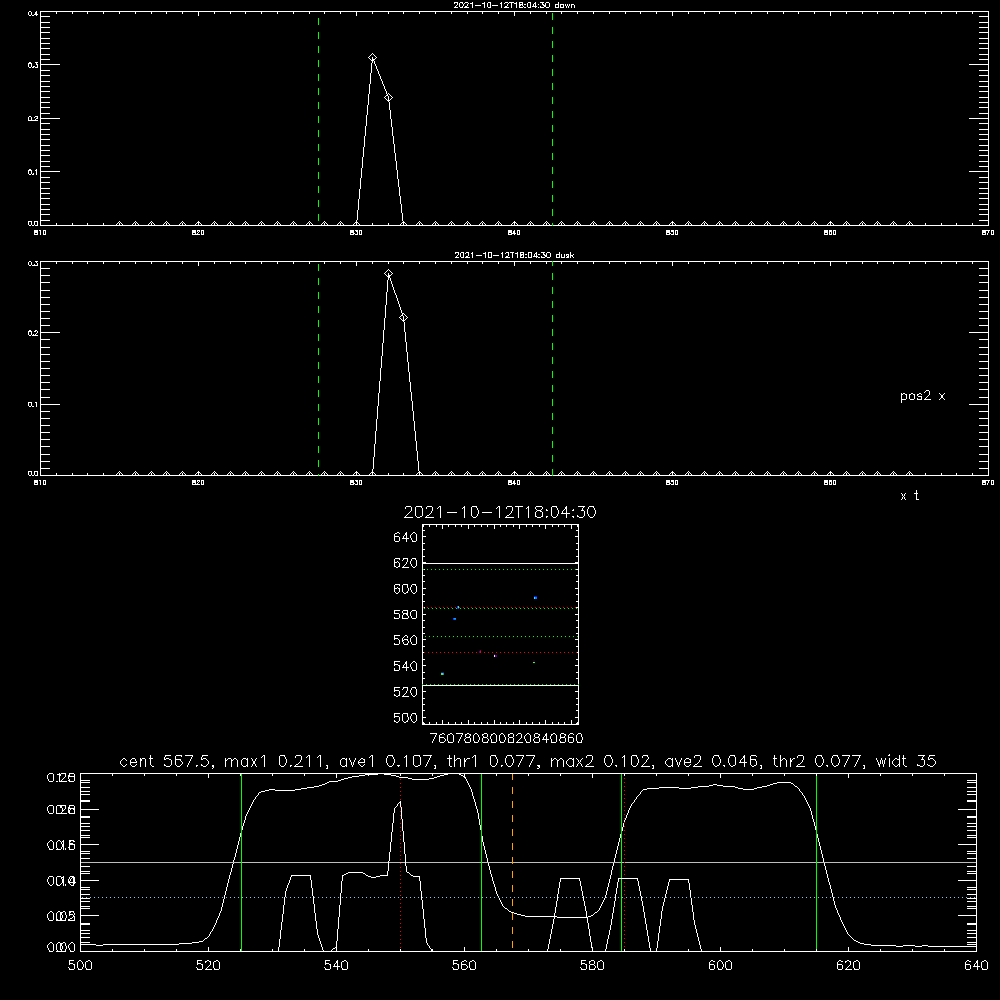Click the orange dashed center line in bottom plot
Image resolution: width=1000 pixels, height=1000 pixels.
pyautogui.click(x=513, y=862)
